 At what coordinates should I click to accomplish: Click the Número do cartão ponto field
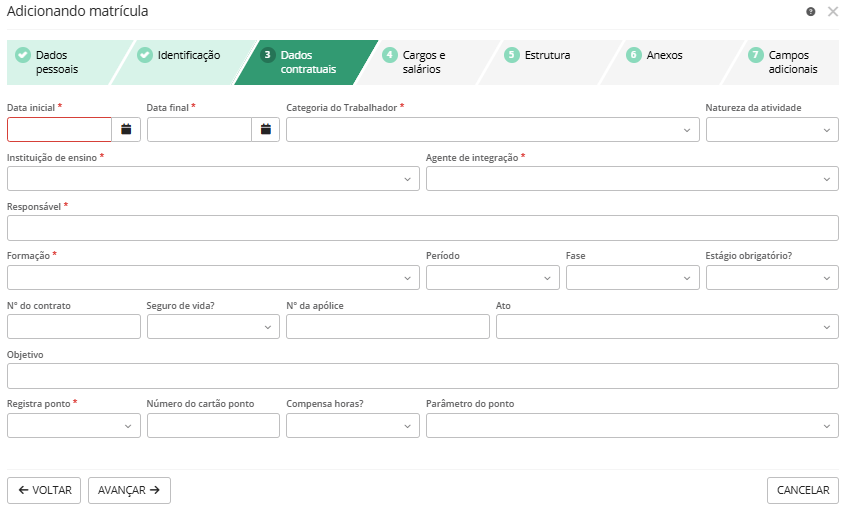(x=213, y=426)
